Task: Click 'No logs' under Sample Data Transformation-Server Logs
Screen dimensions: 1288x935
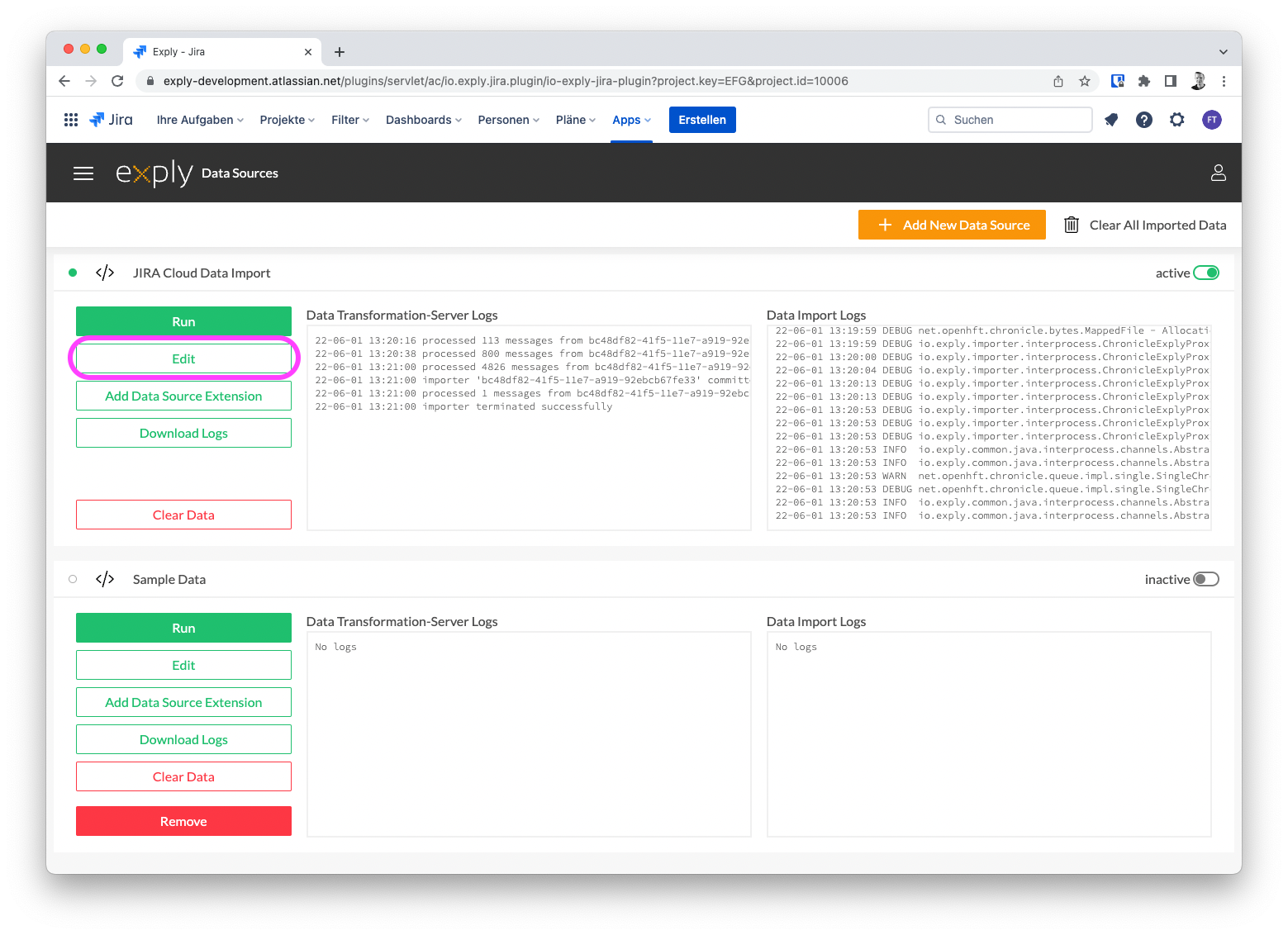Action: point(335,647)
